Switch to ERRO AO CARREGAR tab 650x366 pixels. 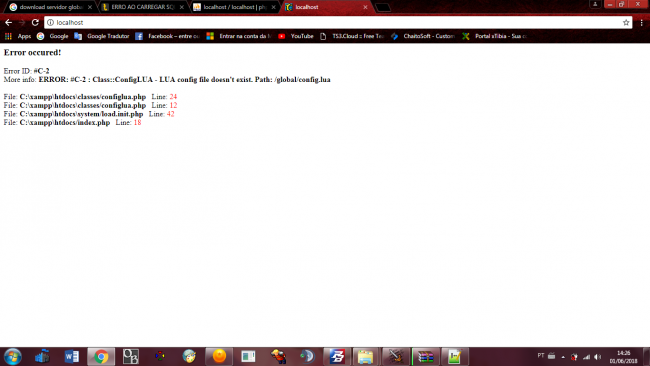pyautogui.click(x=143, y=7)
